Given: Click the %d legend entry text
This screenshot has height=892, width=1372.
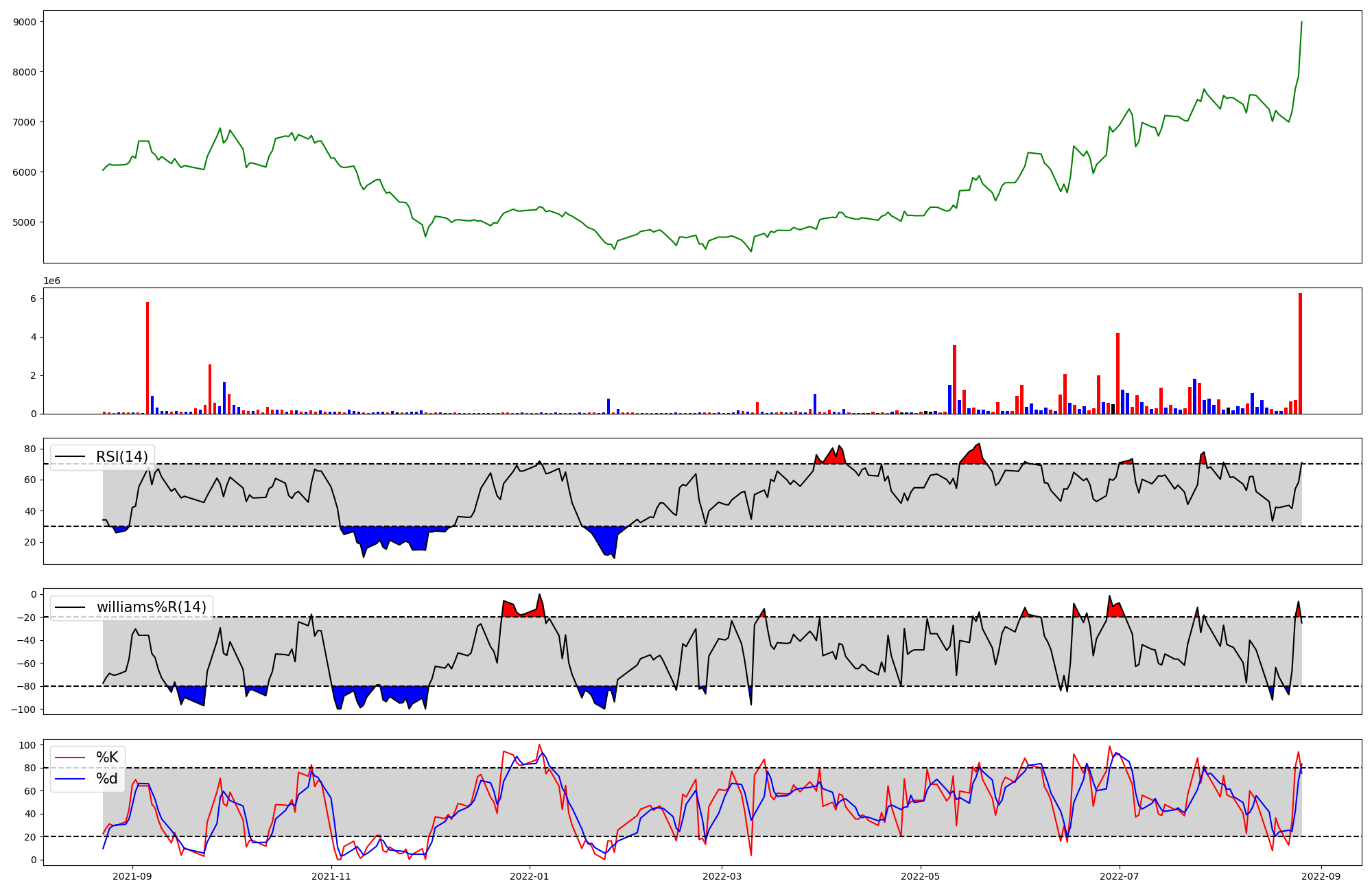Looking at the screenshot, I should pos(107,779).
